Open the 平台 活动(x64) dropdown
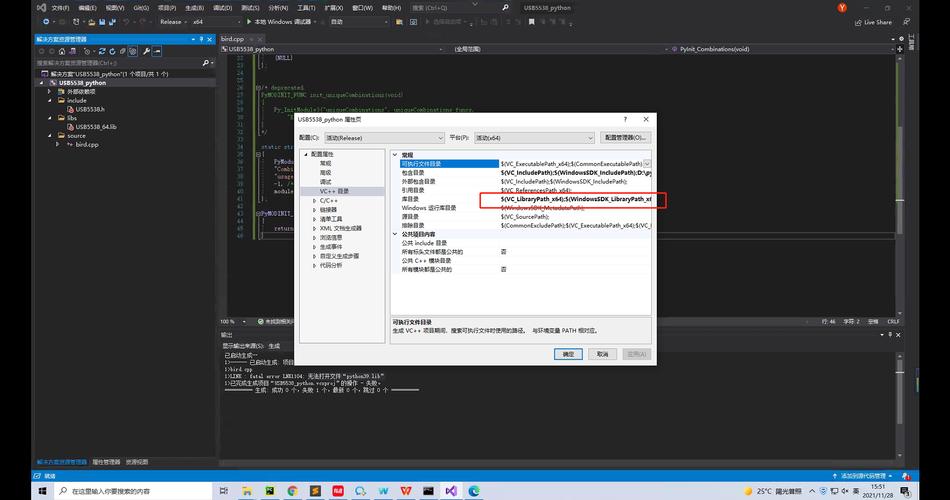 point(534,138)
